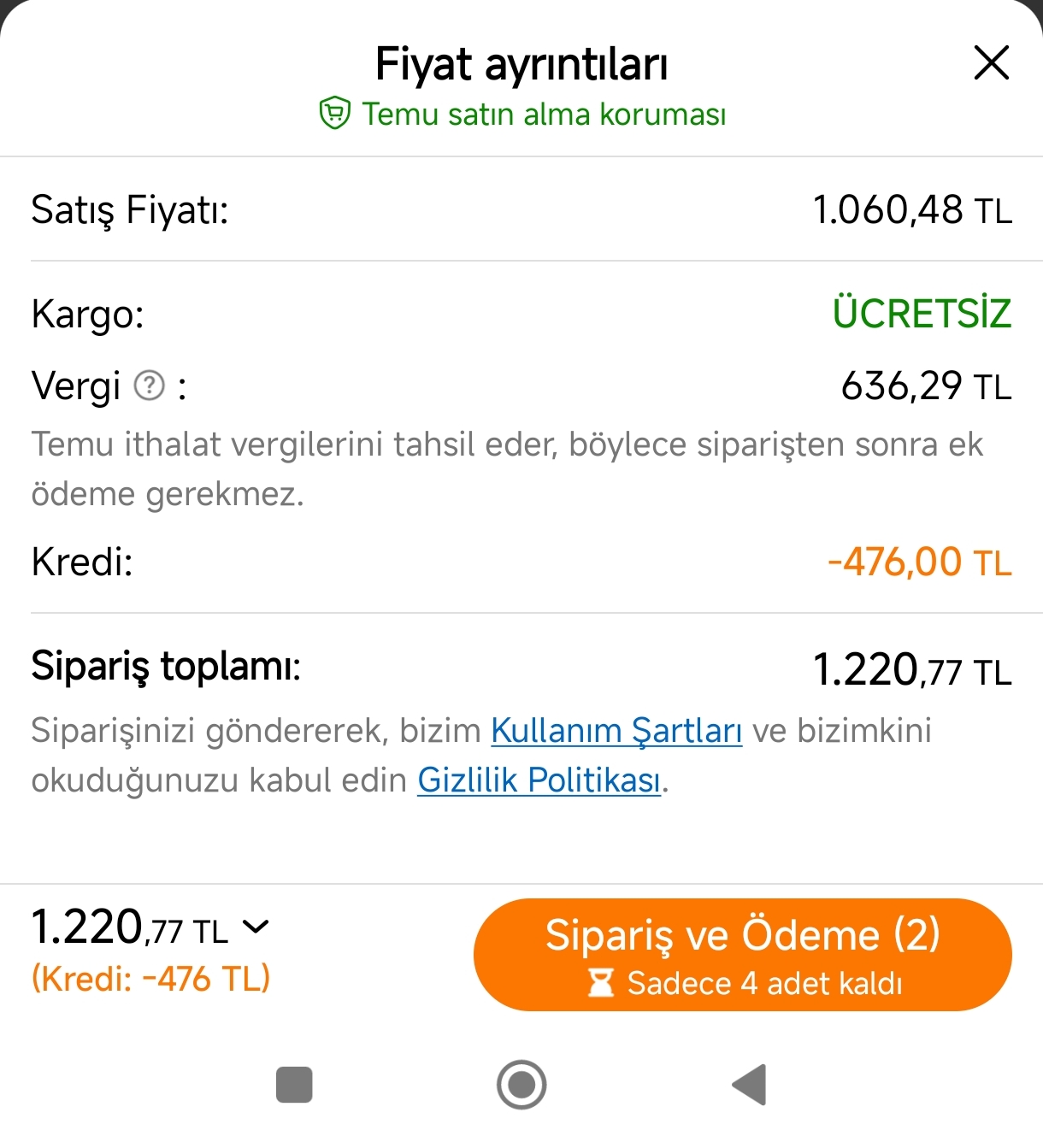The height and width of the screenshot is (1148, 1043).
Task: Tap the Android recent apps square icon
Action: (x=294, y=1085)
